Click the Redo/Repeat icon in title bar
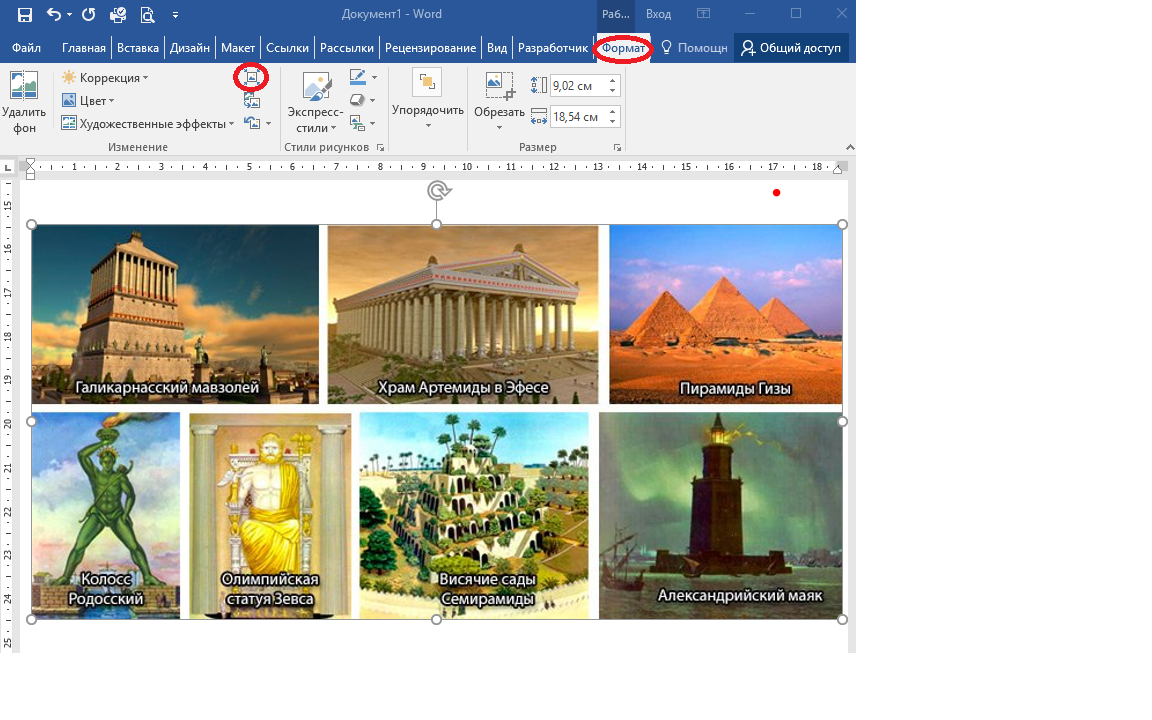The width and height of the screenshot is (1152, 720). [x=88, y=15]
